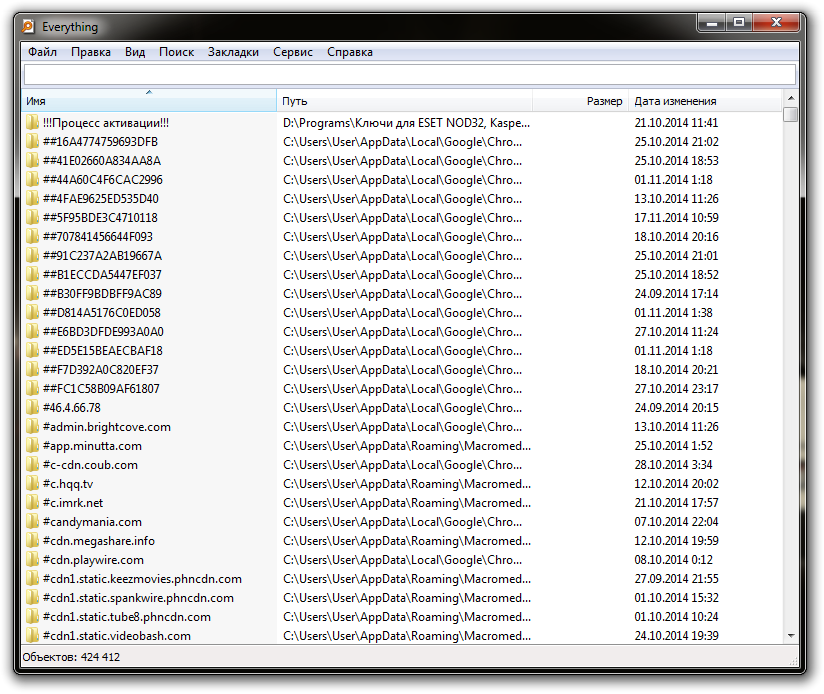Viewport: 824px width, 694px height.
Task: Click folder icon of ##FC1C58B09AF61807
Action: (33, 389)
